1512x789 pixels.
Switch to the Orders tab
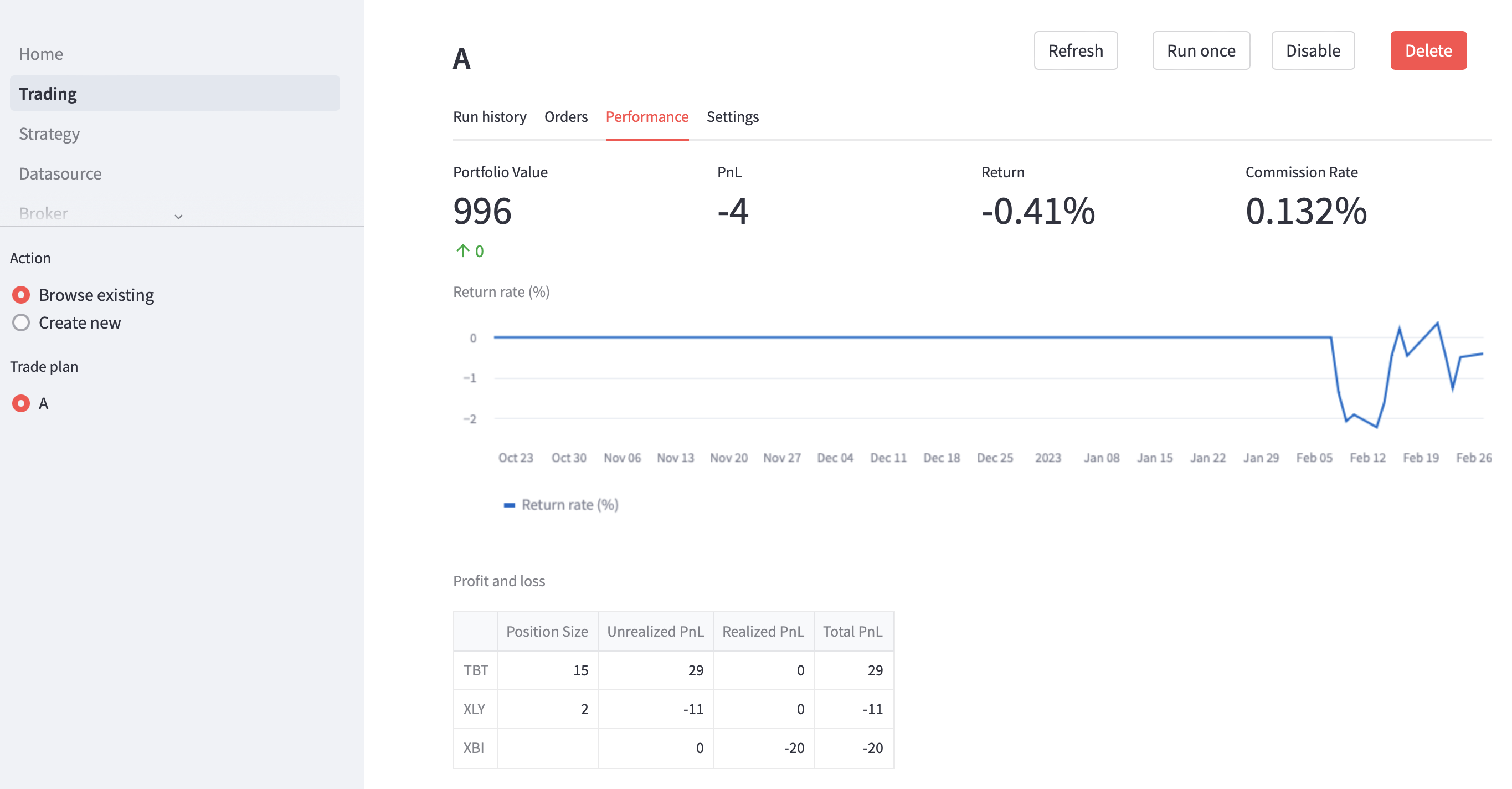[565, 117]
